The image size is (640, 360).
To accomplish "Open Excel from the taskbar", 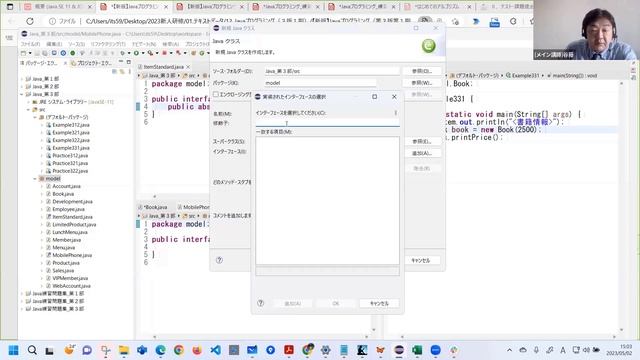I will pyautogui.click(x=417, y=350).
